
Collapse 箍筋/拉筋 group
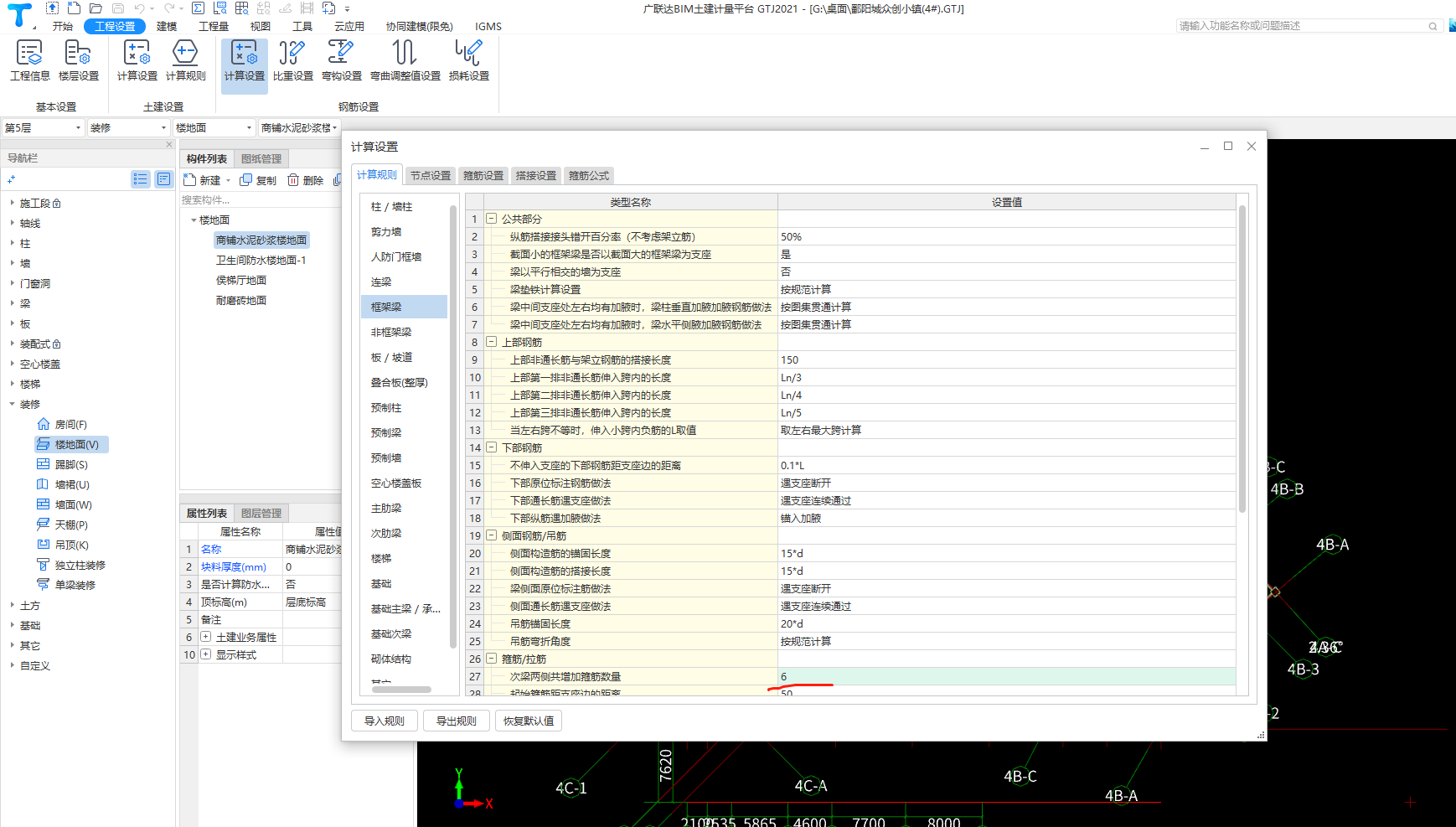[492, 659]
